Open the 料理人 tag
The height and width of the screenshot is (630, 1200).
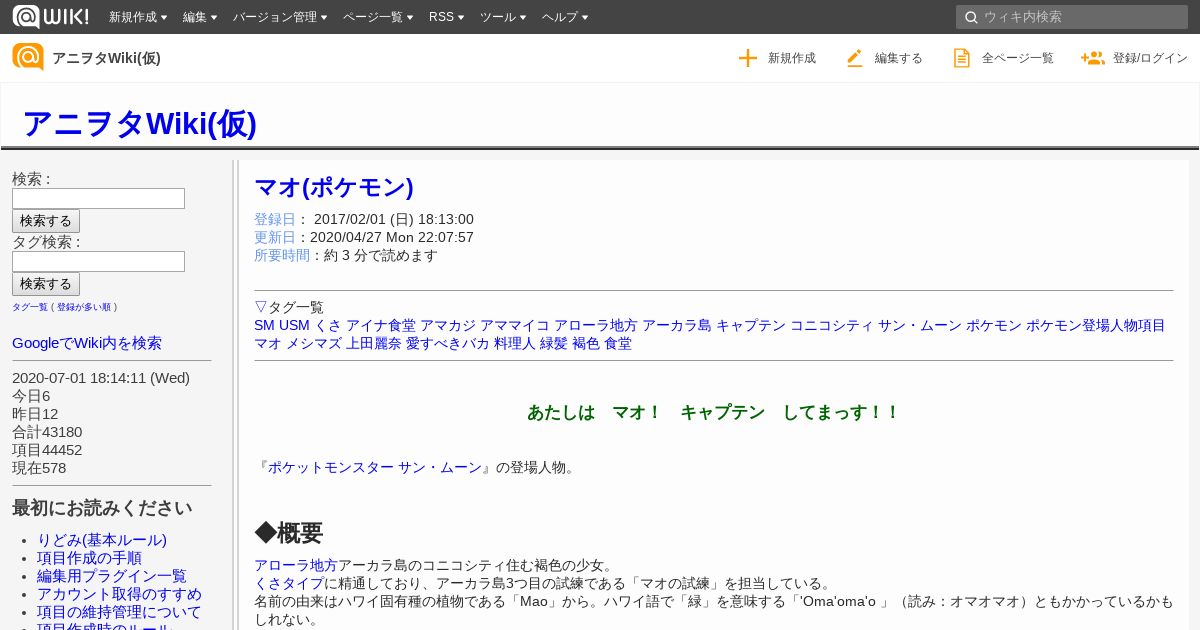(x=515, y=343)
